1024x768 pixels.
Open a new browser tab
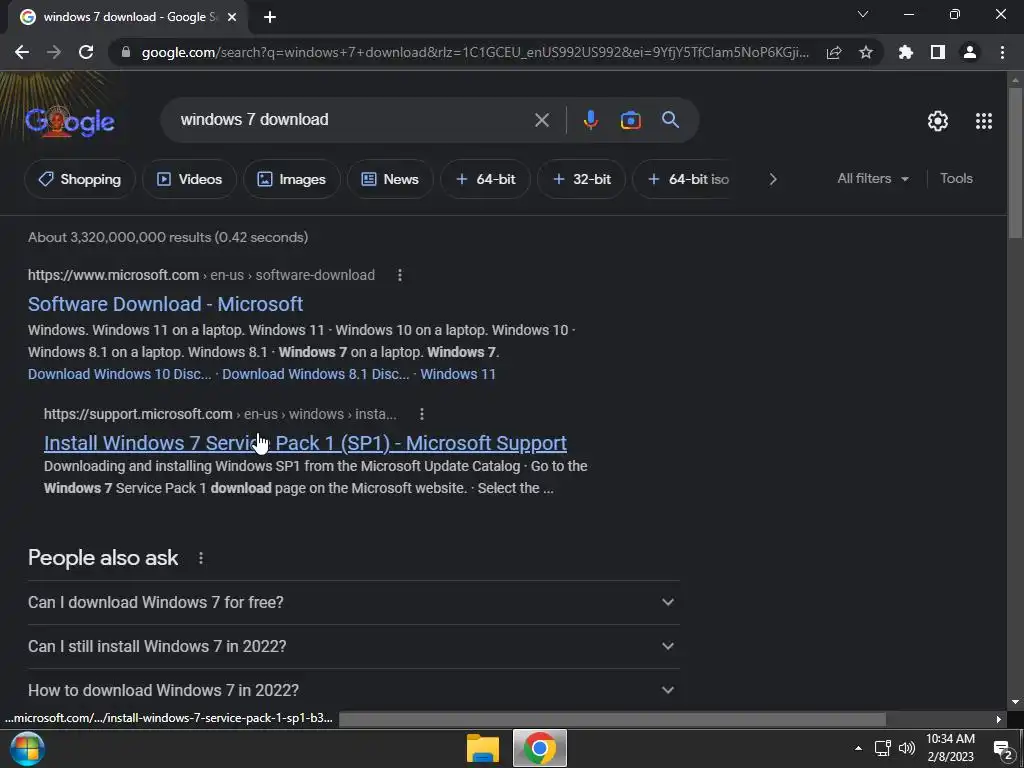[270, 18]
